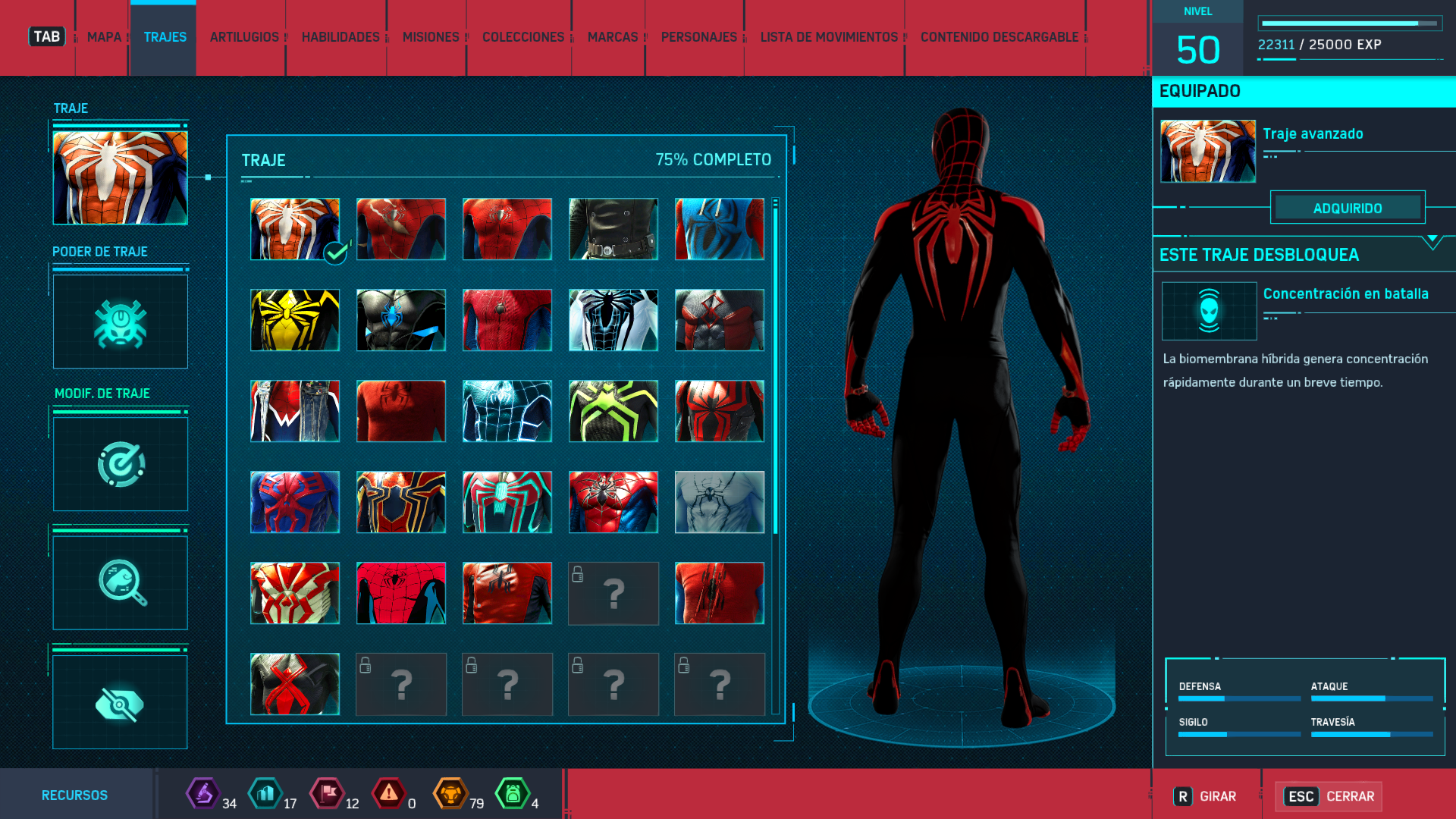Viewport: 1456px width, 819px height.
Task: Select the TRAJES tab
Action: tap(165, 37)
